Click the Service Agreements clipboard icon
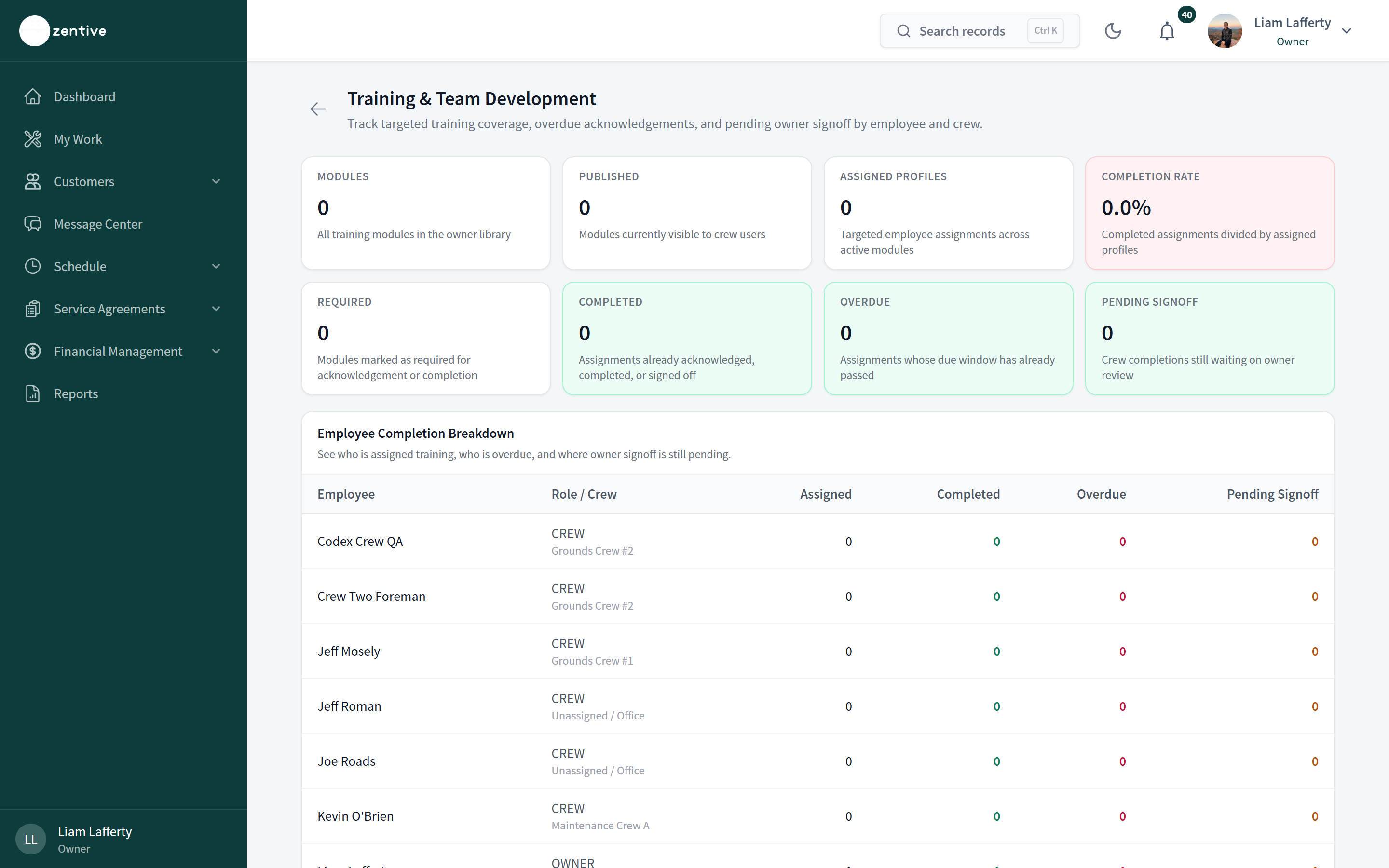The width and height of the screenshot is (1389, 868). 33,309
